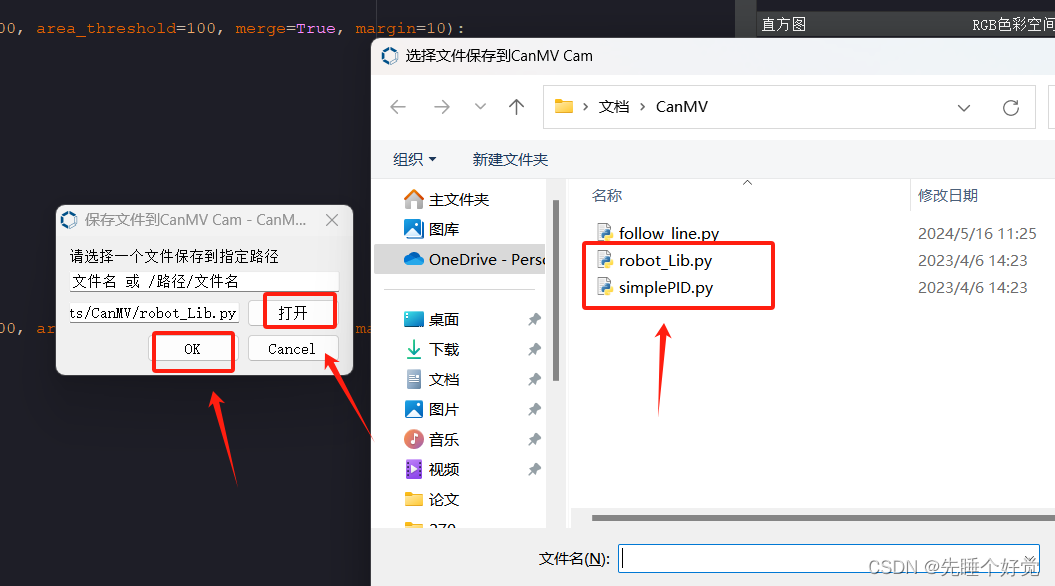Click CanMV logo in small dialog title
The height and width of the screenshot is (586, 1055).
point(69,220)
